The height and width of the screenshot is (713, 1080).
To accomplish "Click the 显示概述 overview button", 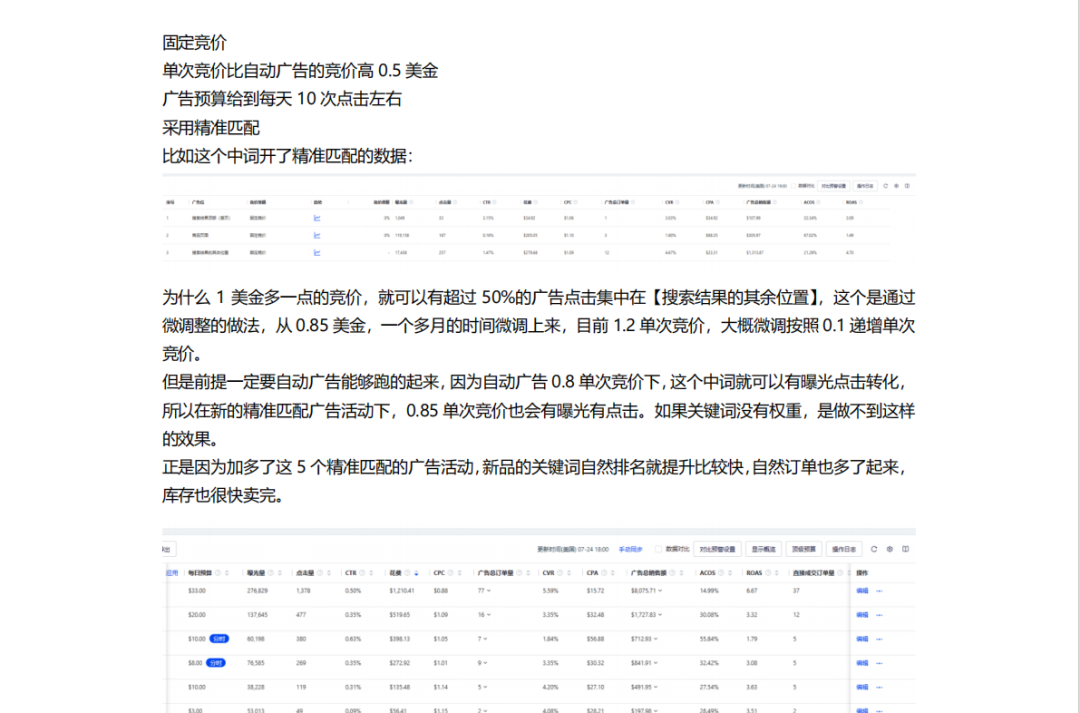I will [x=764, y=549].
